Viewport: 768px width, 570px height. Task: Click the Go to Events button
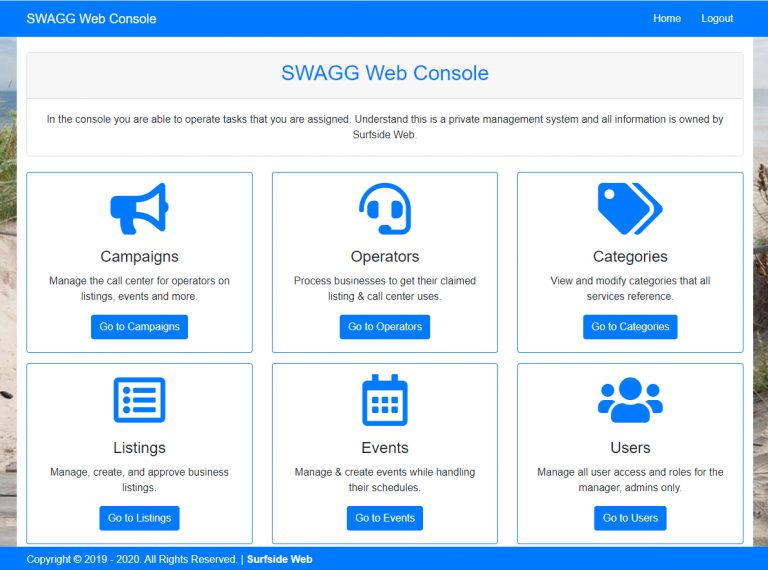[384, 518]
